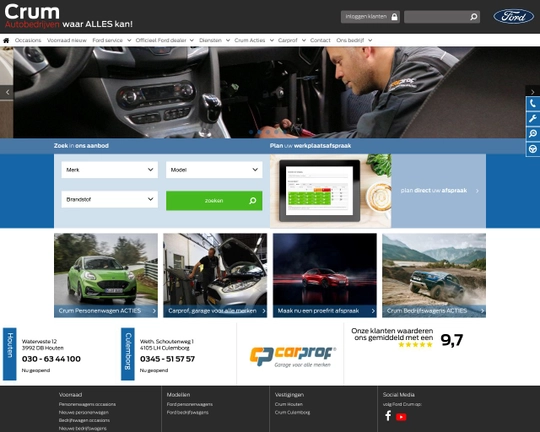Screen dimensions: 540x432
Task: Click the Ford logo
Action: point(513,17)
